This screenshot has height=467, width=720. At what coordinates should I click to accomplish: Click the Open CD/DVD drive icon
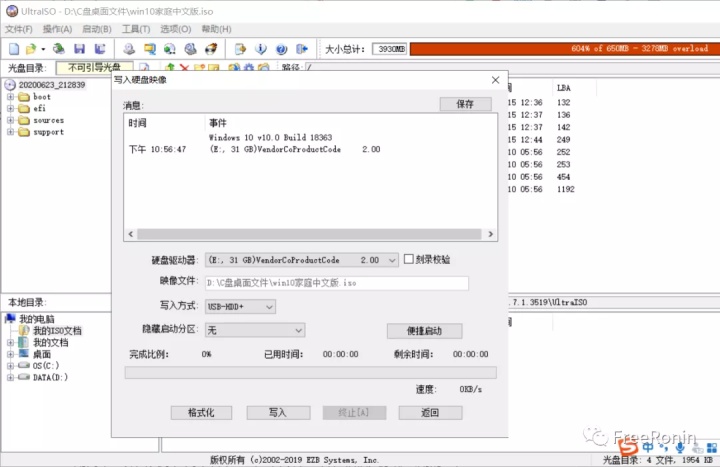[59, 49]
